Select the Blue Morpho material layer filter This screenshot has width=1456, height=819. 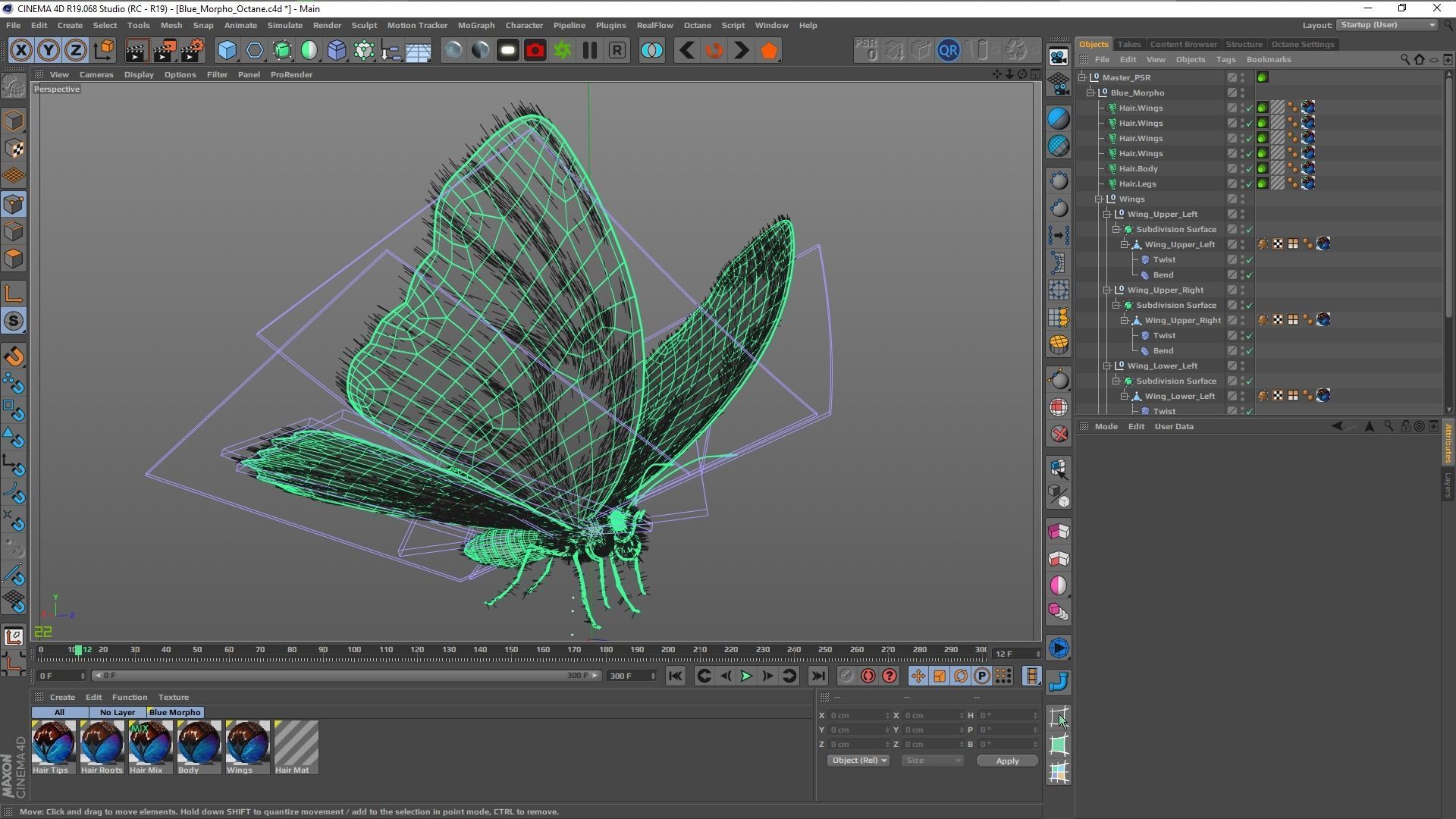(174, 713)
